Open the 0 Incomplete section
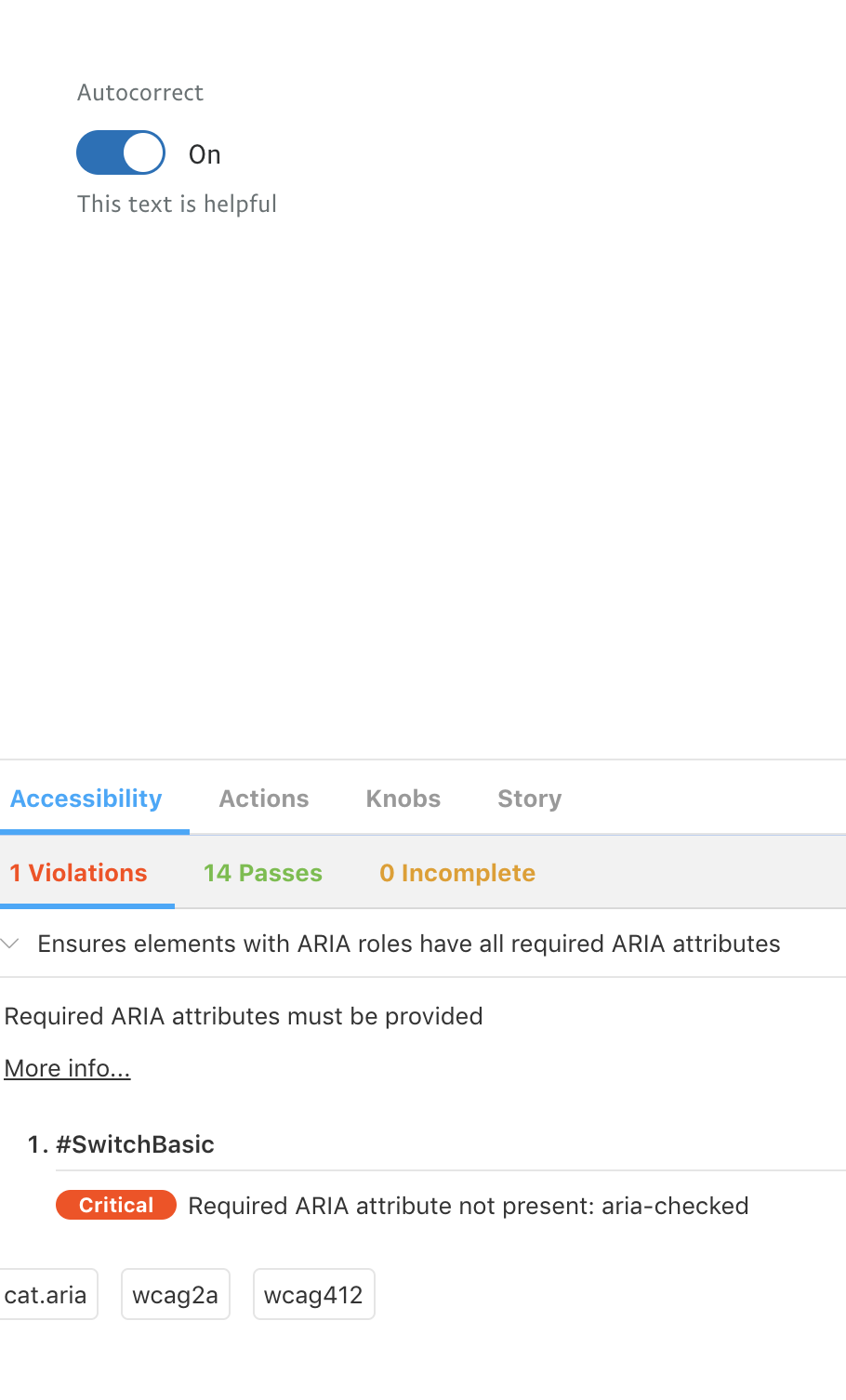Screen dimensions: 846x1400 (x=456, y=872)
